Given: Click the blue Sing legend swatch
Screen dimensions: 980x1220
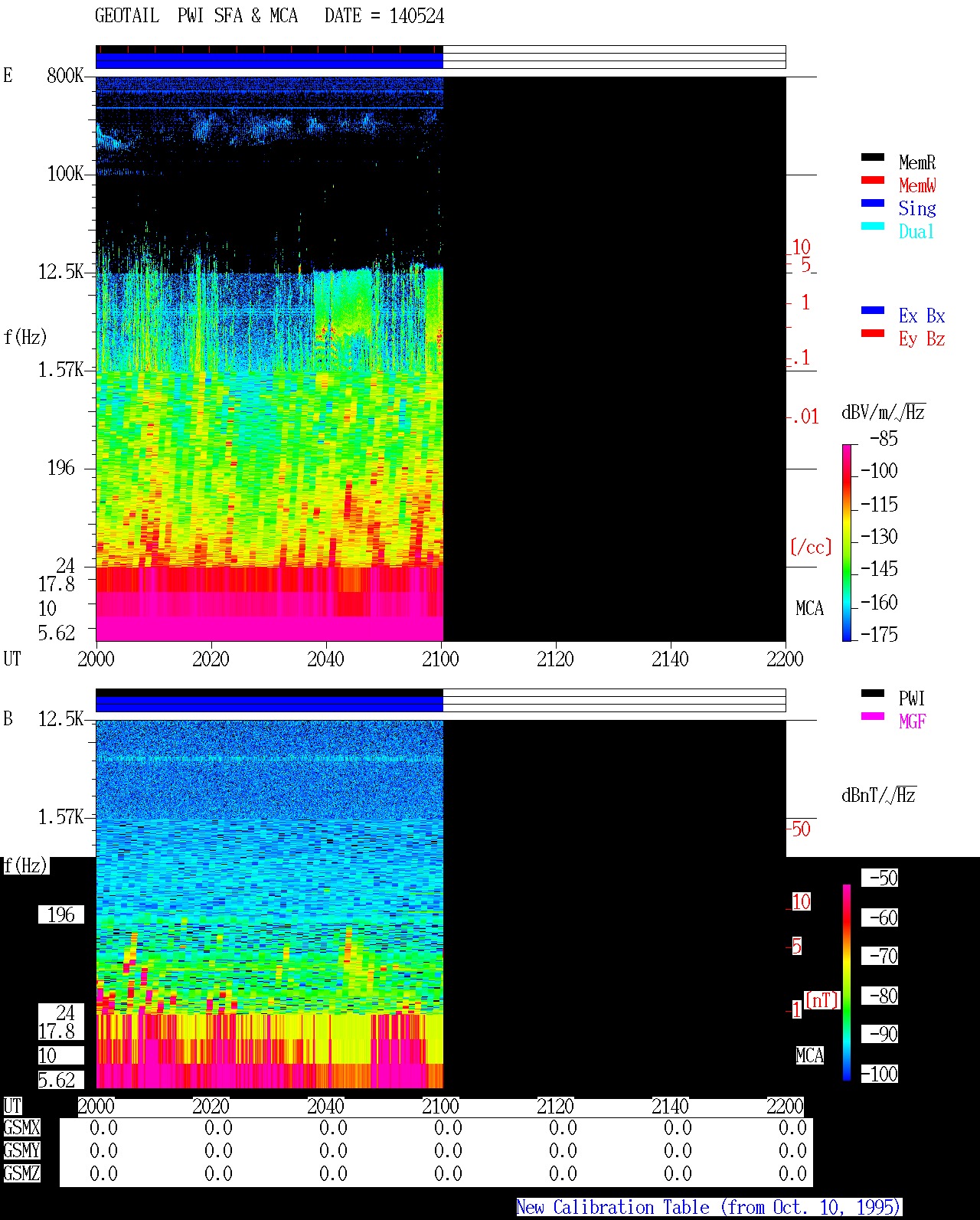Looking at the screenshot, I should point(873,203).
